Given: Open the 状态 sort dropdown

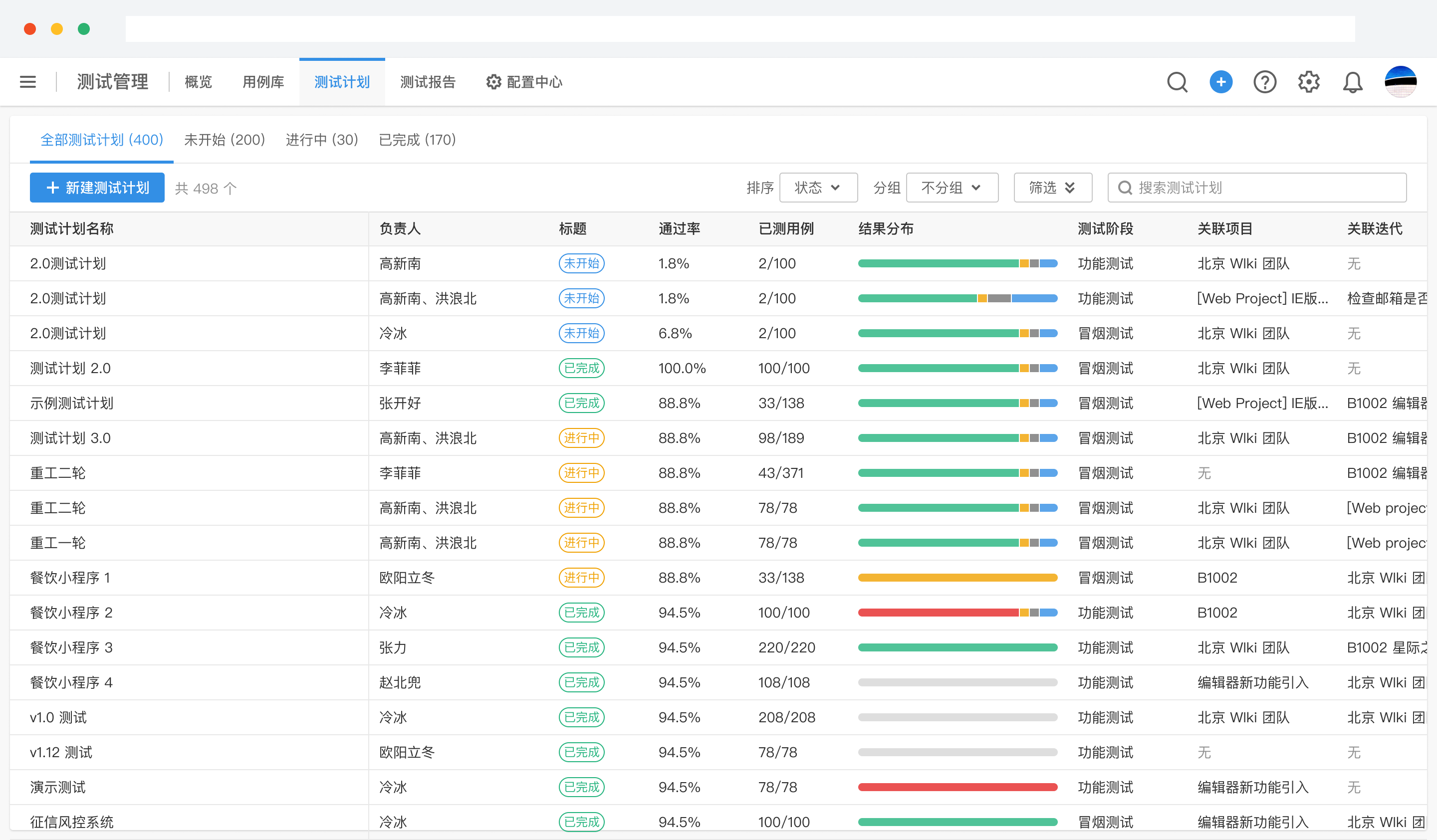Looking at the screenshot, I should tap(818, 188).
